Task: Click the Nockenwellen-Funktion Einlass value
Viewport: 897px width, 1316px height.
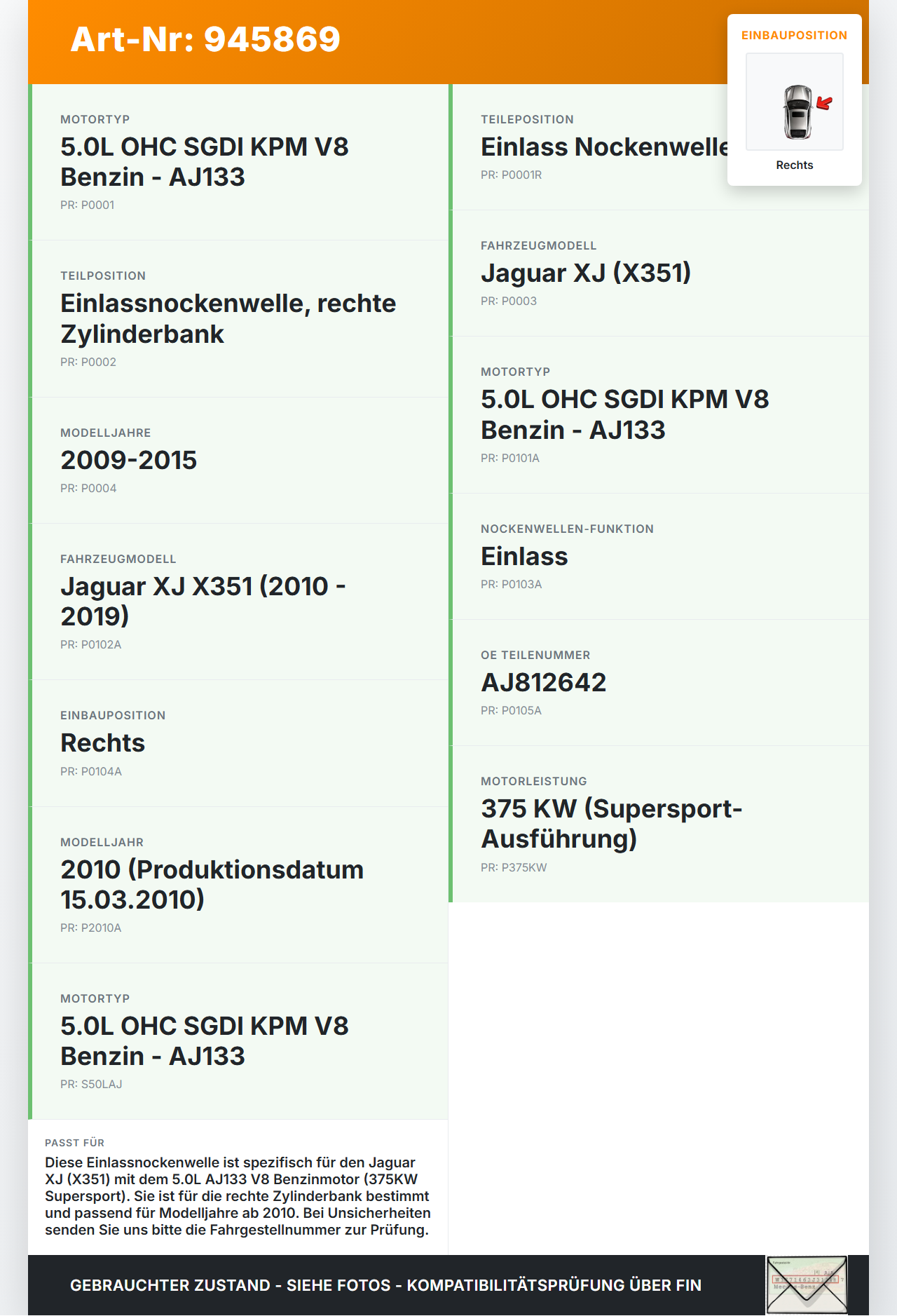Action: click(x=524, y=556)
